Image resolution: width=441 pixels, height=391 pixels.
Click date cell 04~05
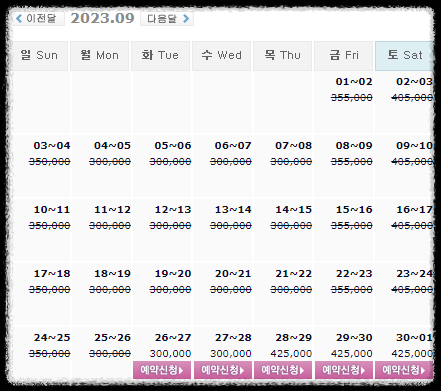point(102,165)
